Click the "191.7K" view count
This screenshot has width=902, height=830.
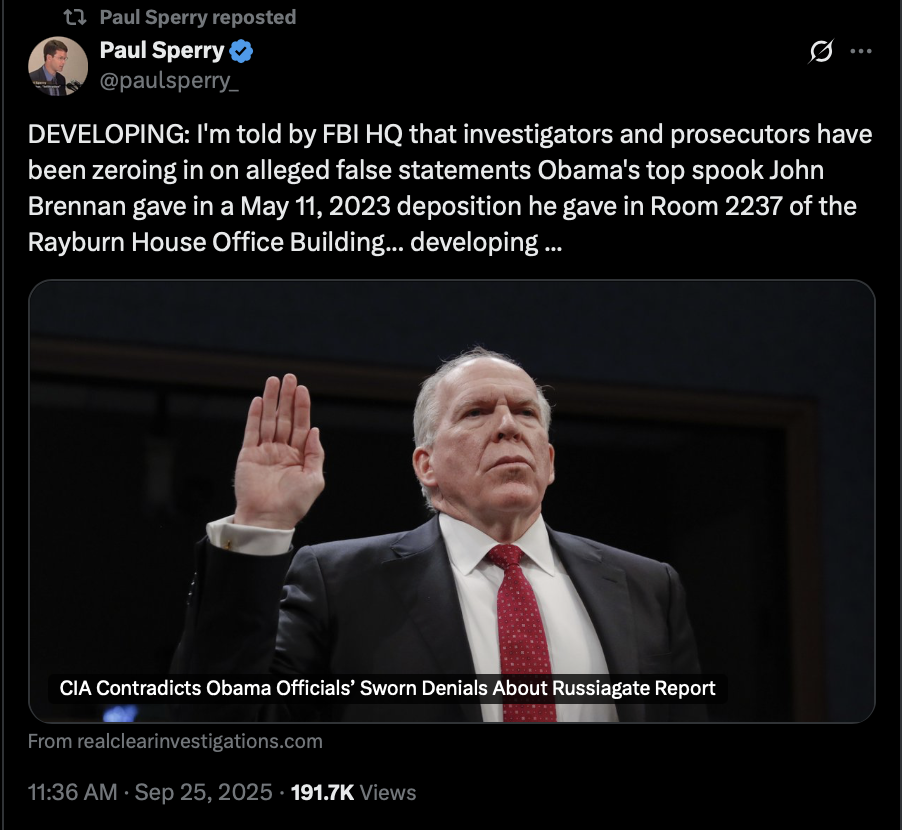pos(321,792)
